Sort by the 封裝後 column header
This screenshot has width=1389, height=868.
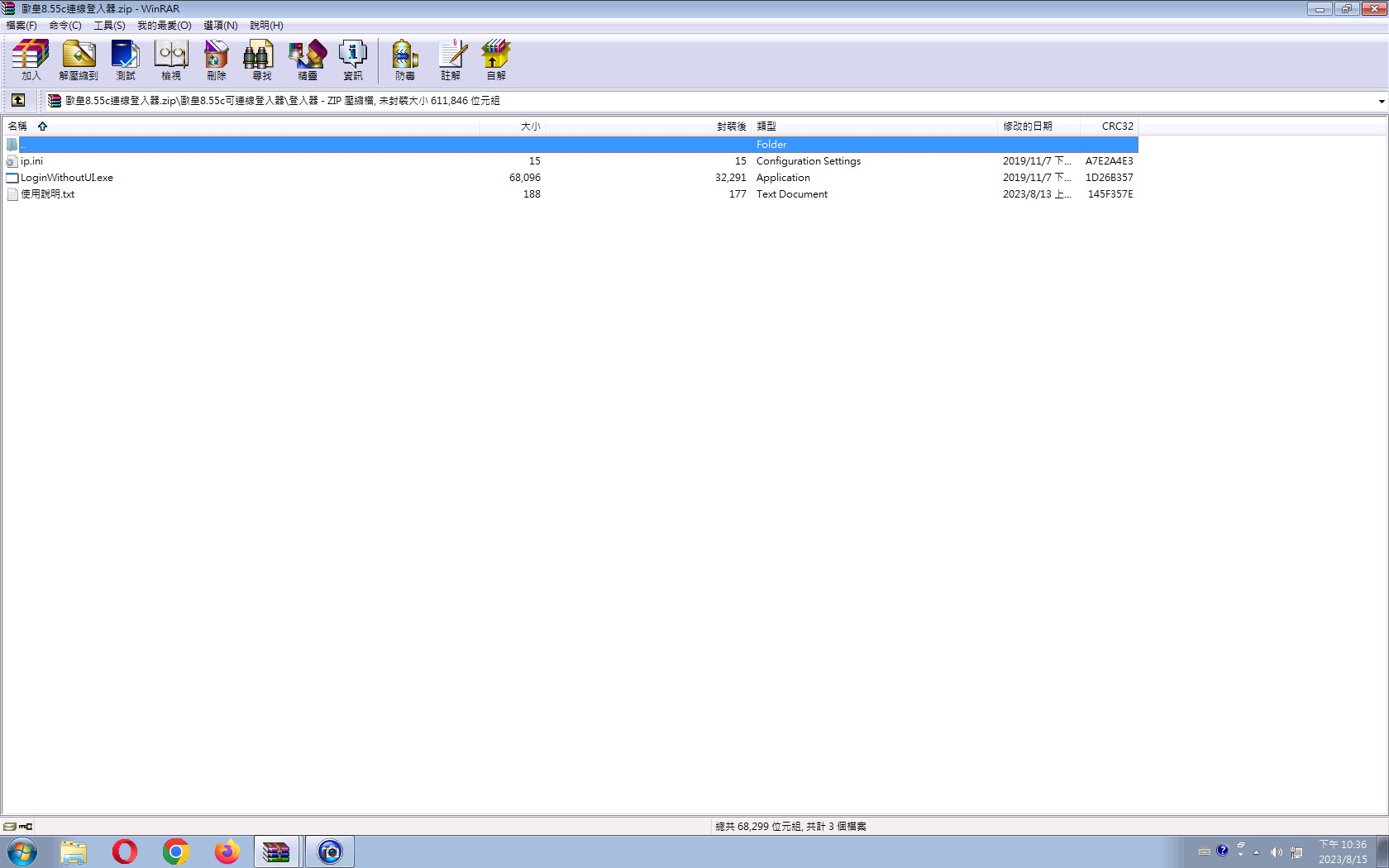click(648, 126)
